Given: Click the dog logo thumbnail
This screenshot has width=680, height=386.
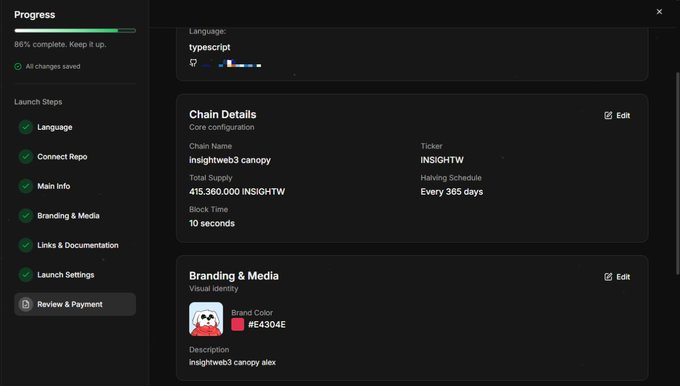Looking at the screenshot, I should [206, 319].
